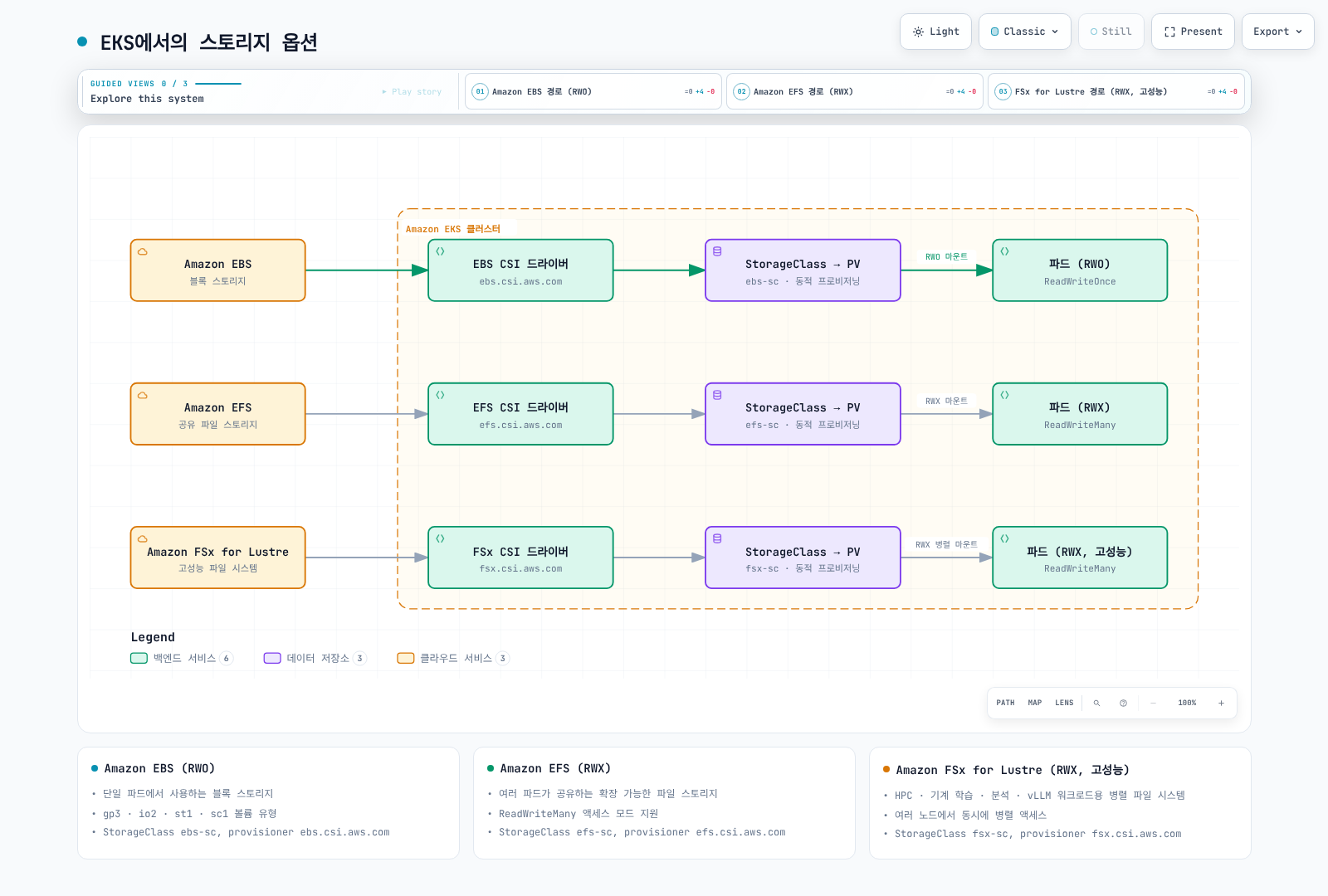Open the help question-mark icon

tap(1123, 703)
